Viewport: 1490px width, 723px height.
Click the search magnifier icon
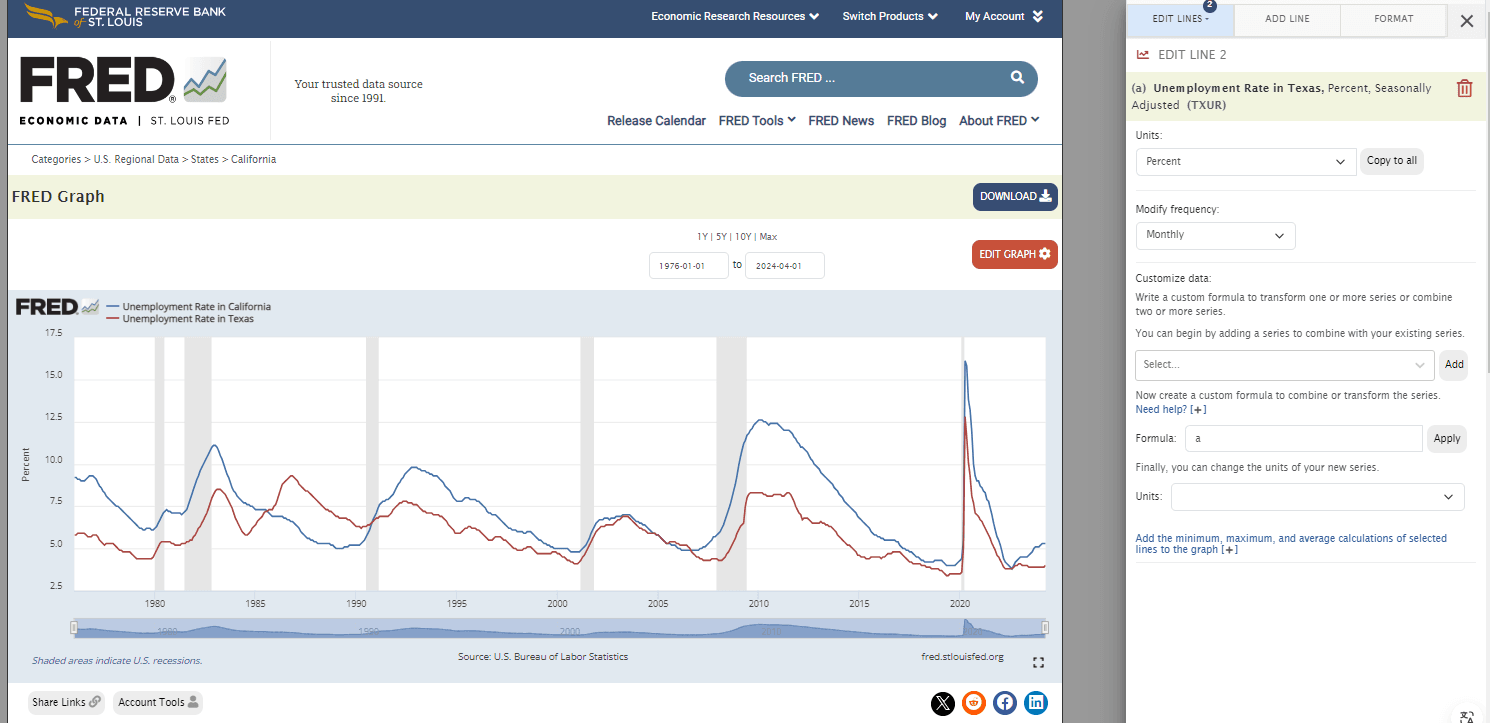(1017, 78)
